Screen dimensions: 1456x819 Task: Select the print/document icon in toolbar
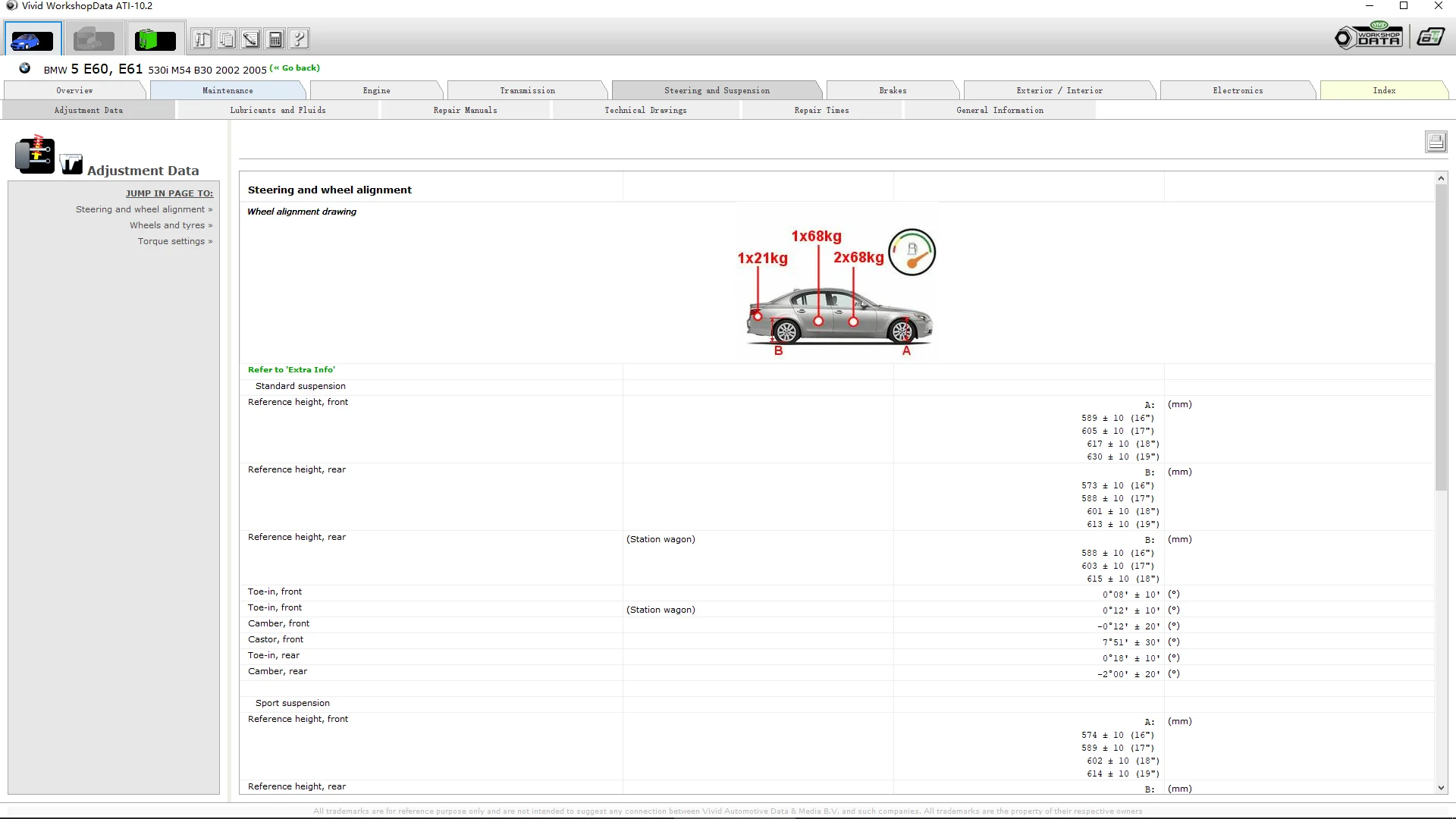point(225,39)
